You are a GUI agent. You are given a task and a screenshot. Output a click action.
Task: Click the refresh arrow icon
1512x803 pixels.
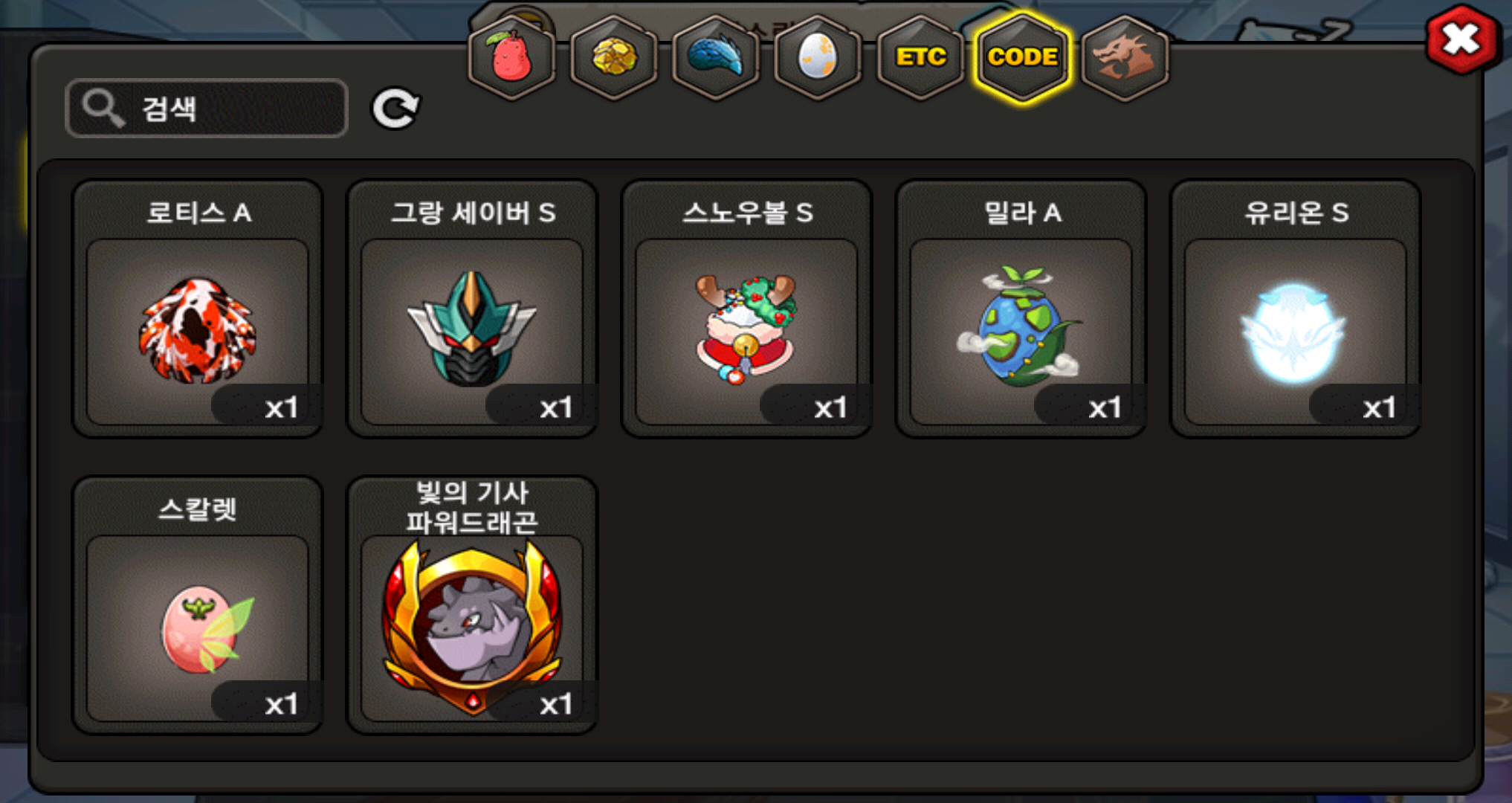coord(395,109)
